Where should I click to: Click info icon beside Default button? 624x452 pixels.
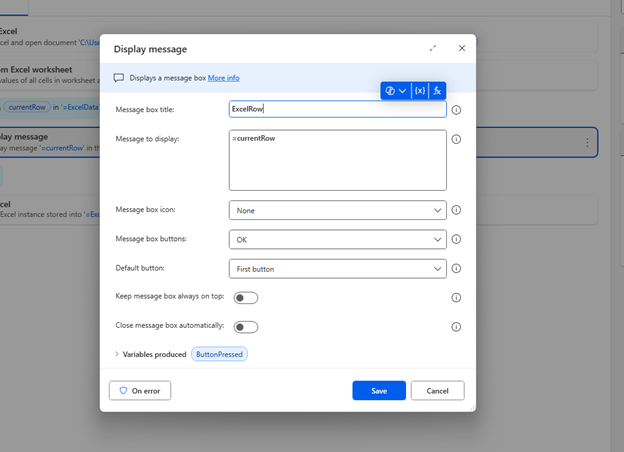(456, 269)
